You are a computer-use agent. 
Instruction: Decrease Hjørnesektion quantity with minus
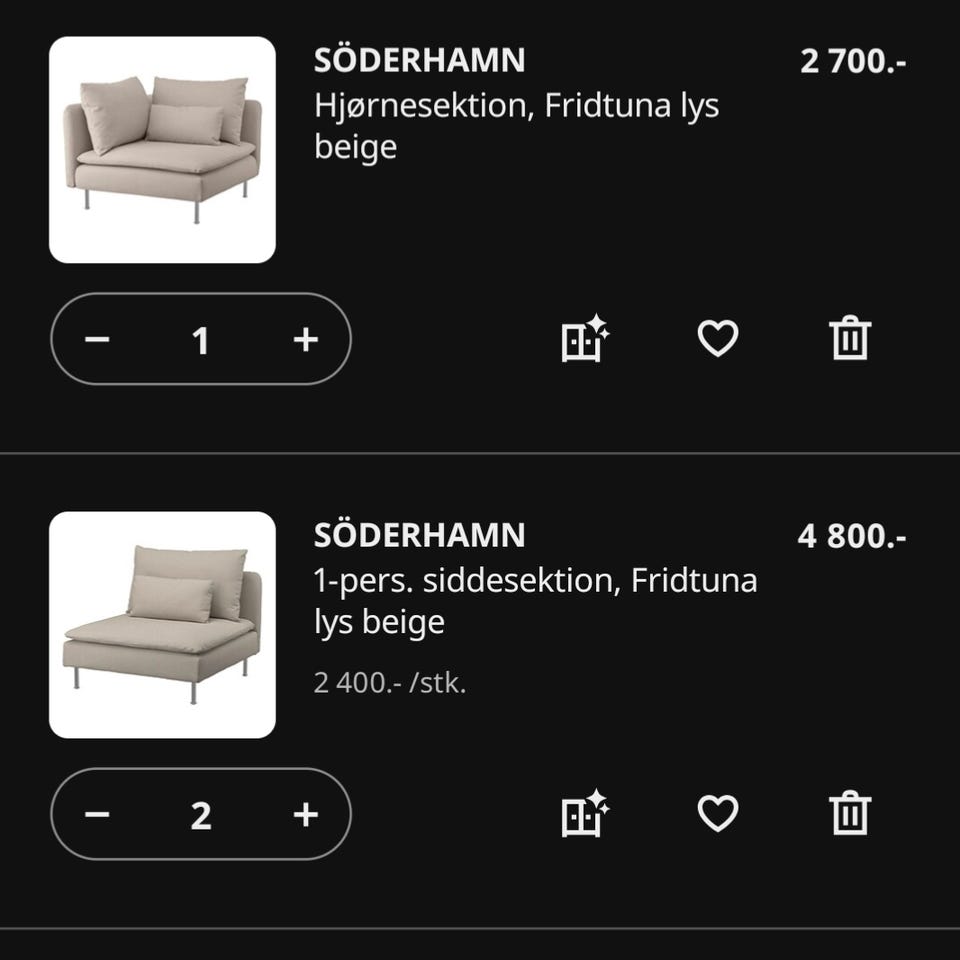(x=97, y=340)
